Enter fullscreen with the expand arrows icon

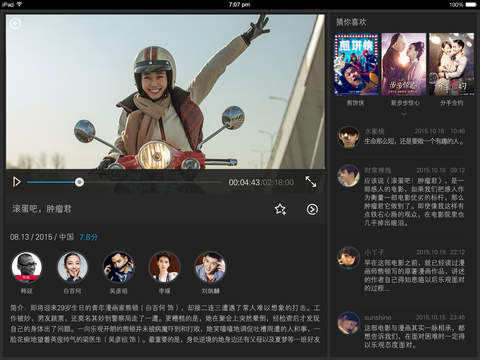tap(311, 182)
